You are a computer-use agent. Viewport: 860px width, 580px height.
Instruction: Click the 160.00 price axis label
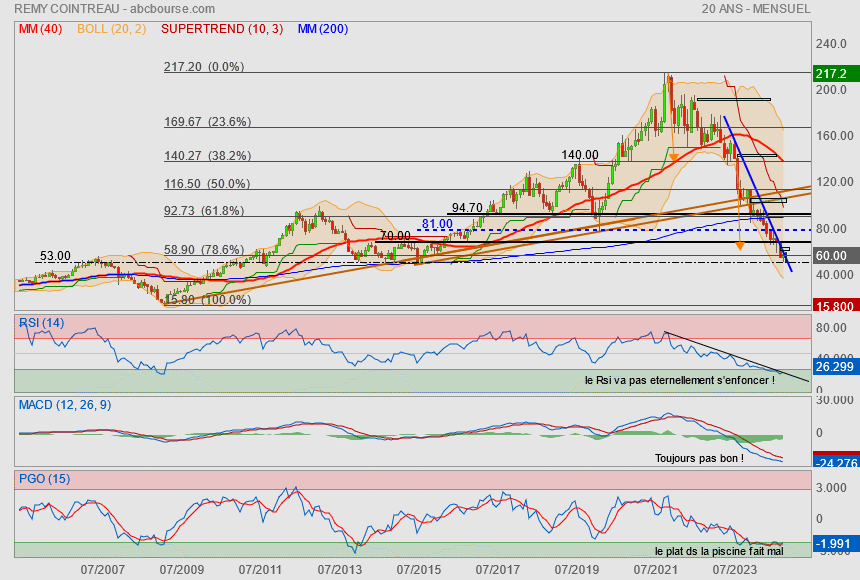click(x=834, y=136)
